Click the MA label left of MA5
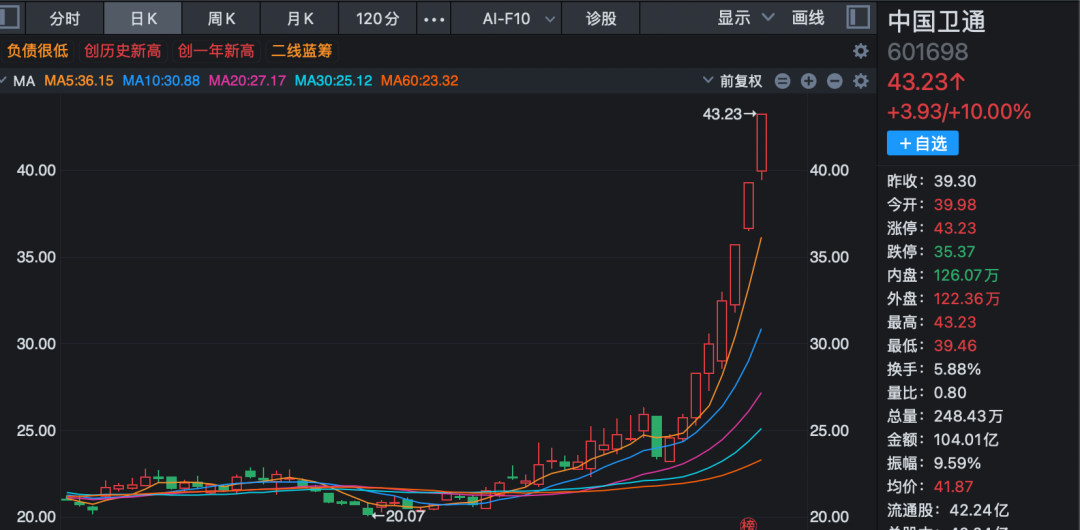Screen dimensions: 1080x530 click(x=24, y=81)
